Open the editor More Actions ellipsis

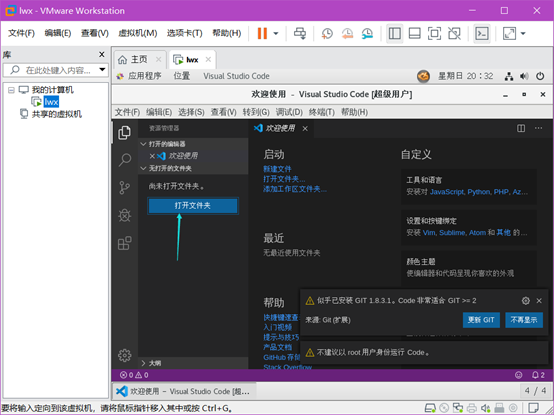[538, 128]
